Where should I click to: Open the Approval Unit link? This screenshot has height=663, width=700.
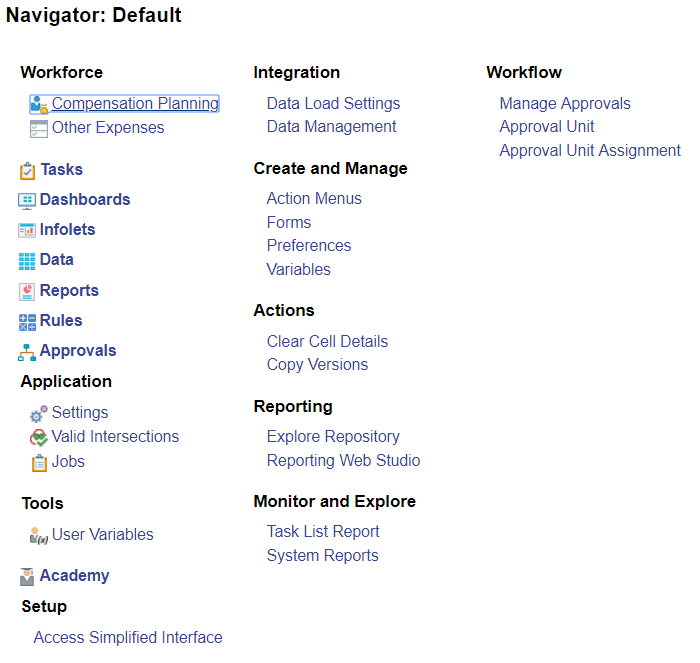click(547, 127)
